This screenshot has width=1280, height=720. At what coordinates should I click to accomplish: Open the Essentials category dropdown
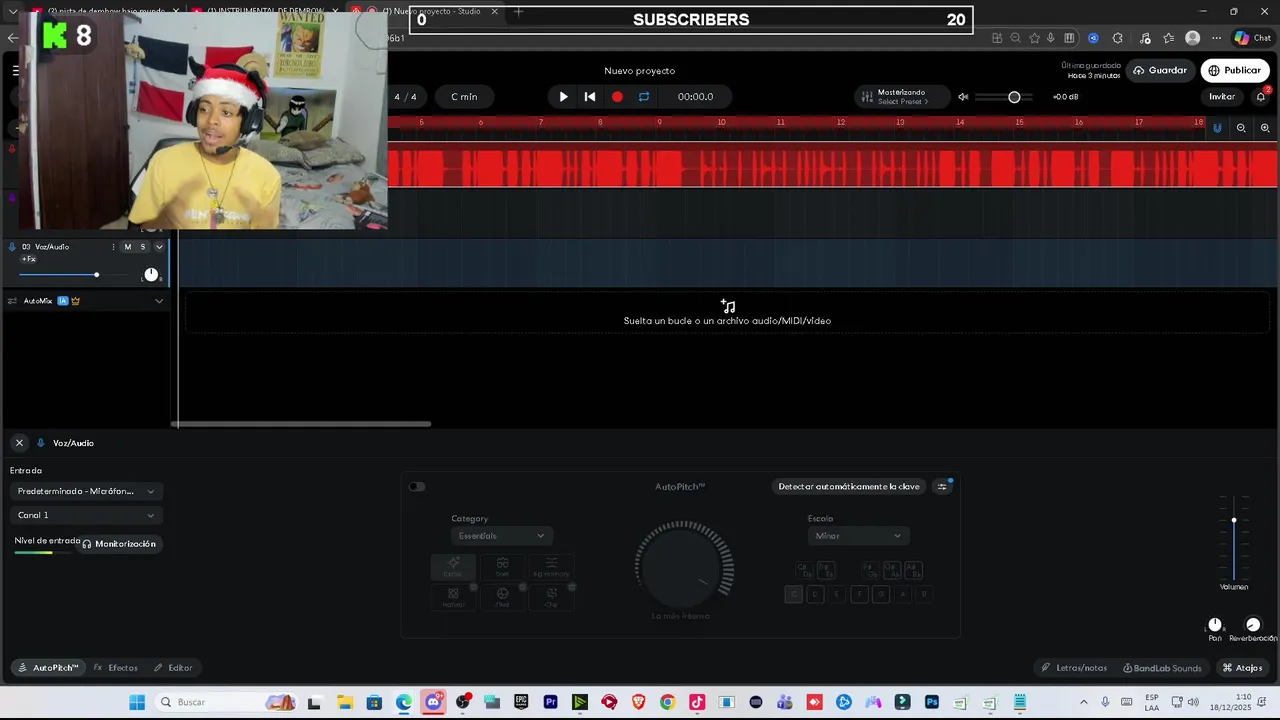501,536
